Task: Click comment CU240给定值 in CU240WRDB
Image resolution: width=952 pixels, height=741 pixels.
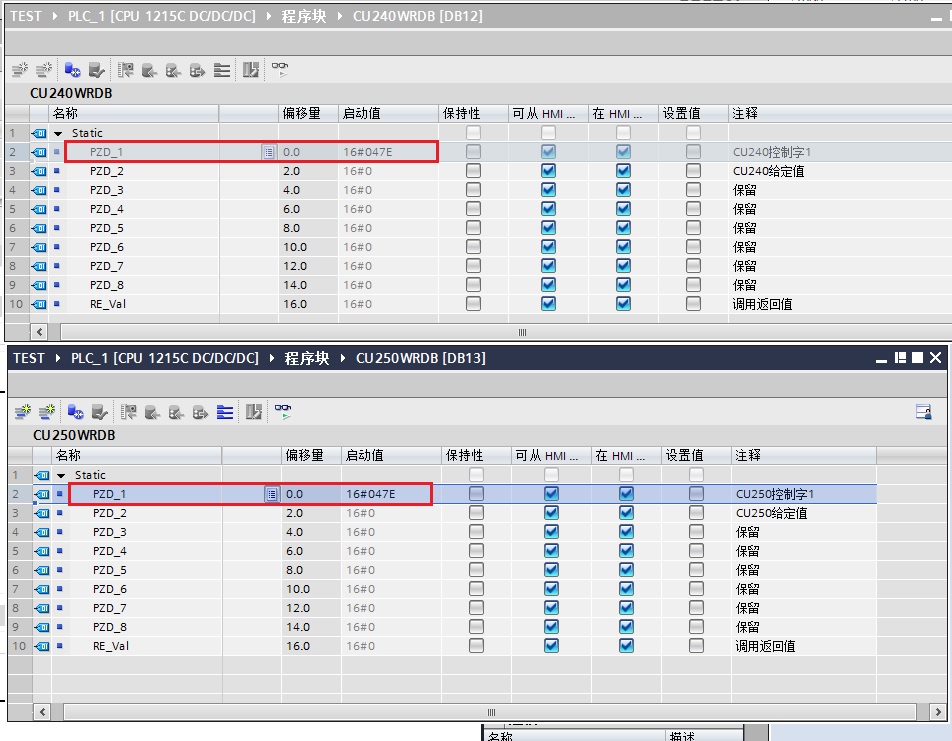Action: [x=769, y=171]
